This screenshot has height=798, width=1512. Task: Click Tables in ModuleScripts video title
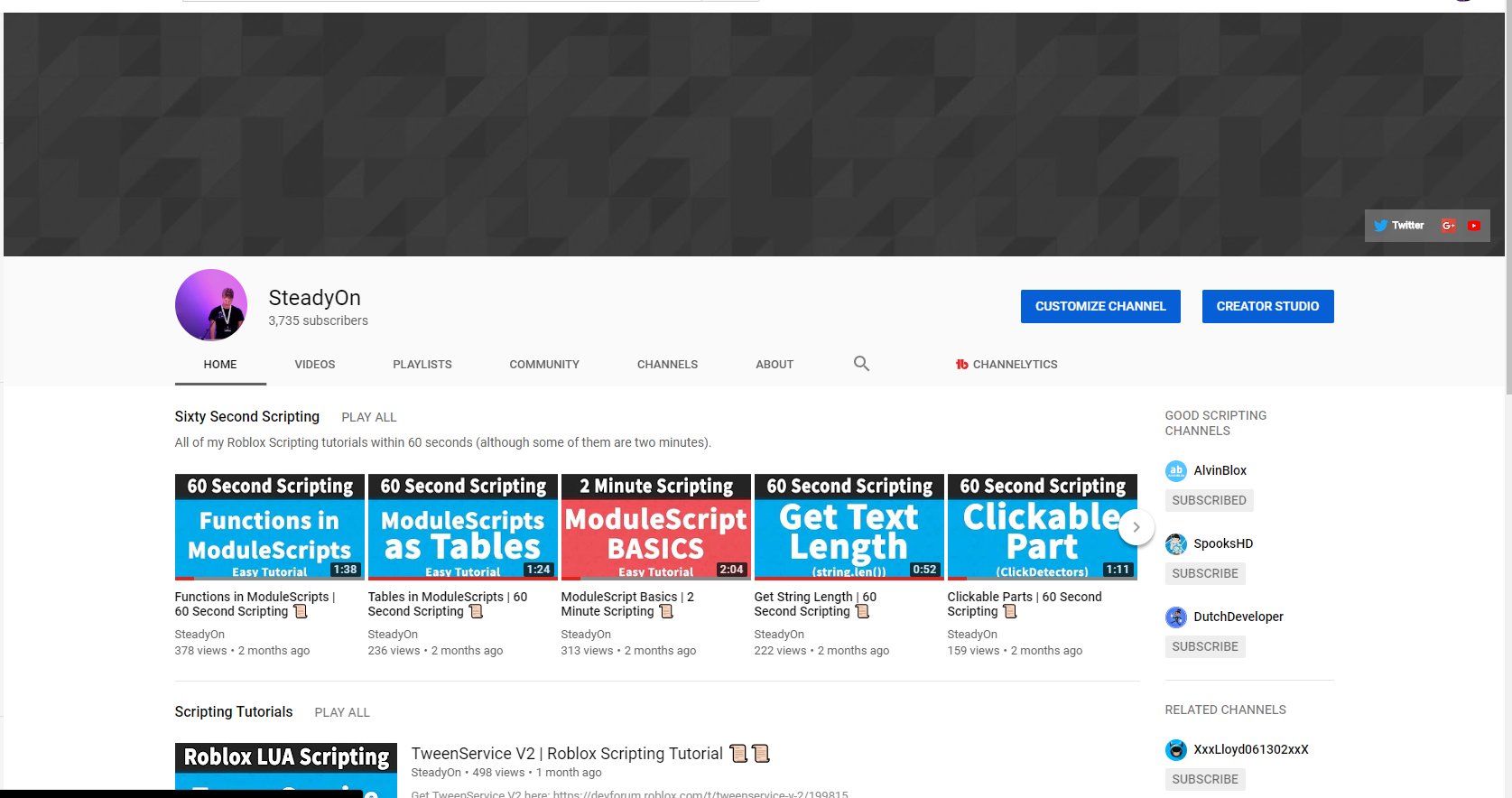tap(448, 604)
